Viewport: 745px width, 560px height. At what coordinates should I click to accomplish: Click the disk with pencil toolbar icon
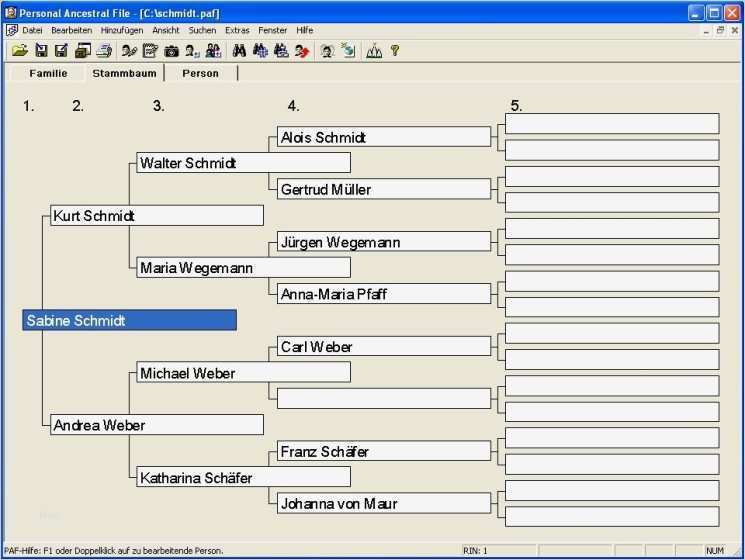(x=62, y=50)
